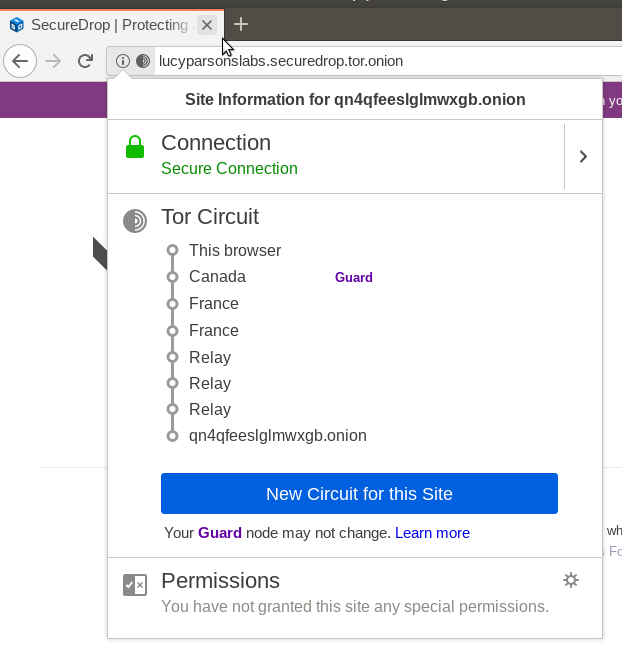This screenshot has height=649, width=622.
Task: Open the Learn more link
Action: pyautogui.click(x=432, y=533)
